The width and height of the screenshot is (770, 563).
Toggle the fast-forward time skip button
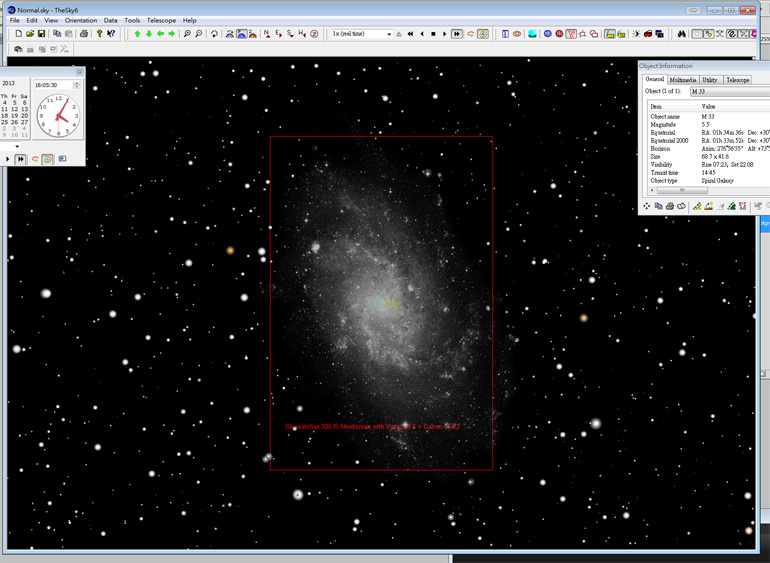(457, 34)
